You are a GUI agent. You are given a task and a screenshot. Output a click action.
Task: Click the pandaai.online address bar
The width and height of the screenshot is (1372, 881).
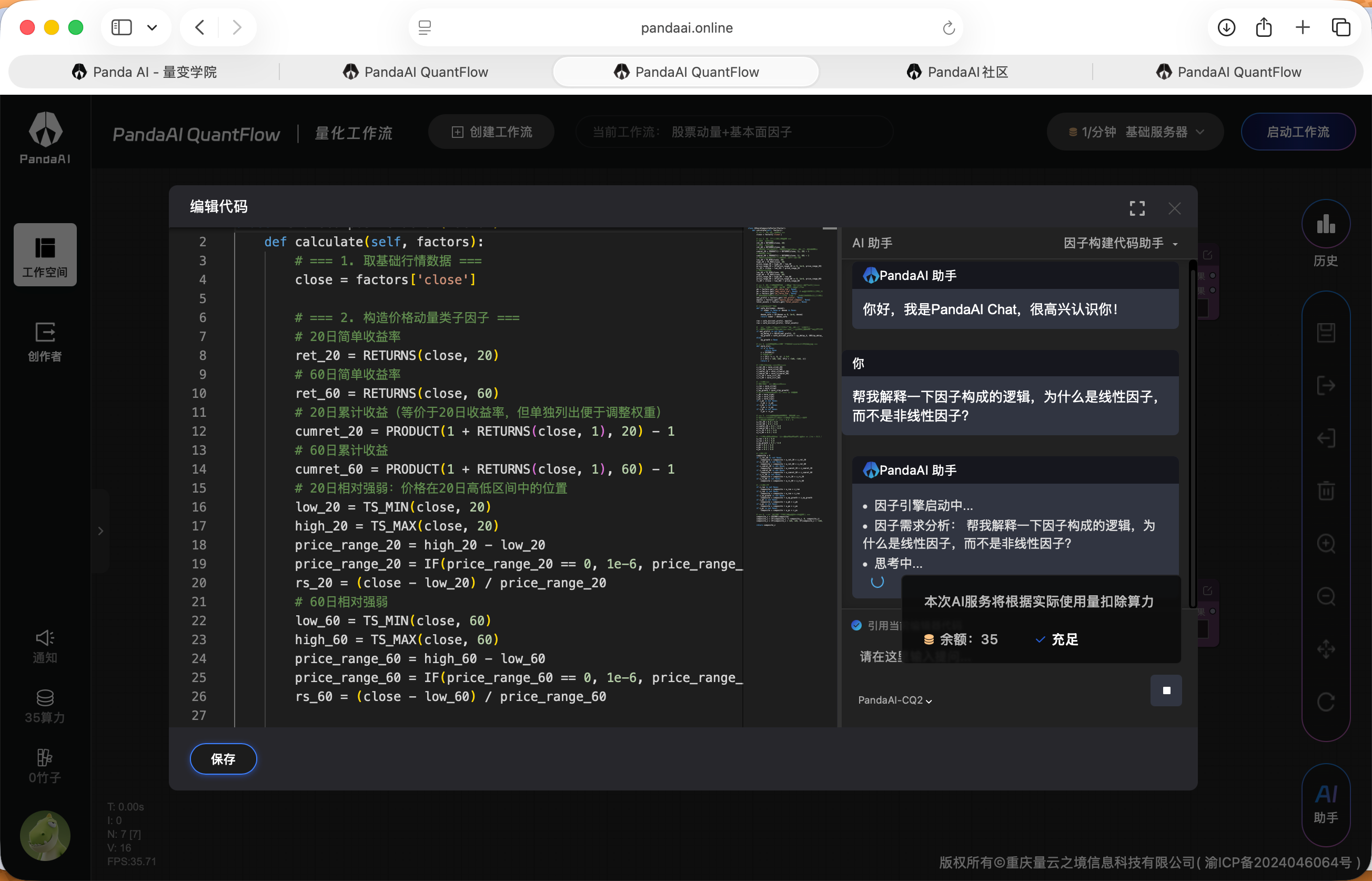(x=686, y=27)
